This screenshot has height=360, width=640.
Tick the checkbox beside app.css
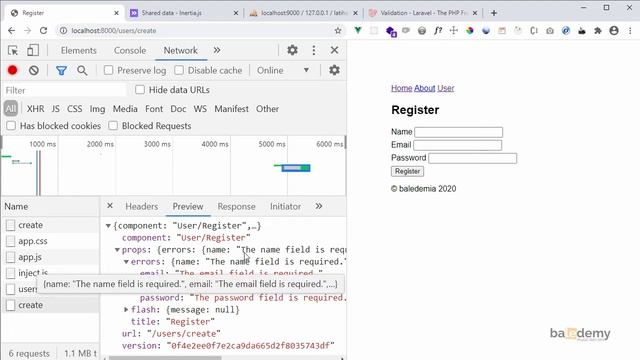11,241
